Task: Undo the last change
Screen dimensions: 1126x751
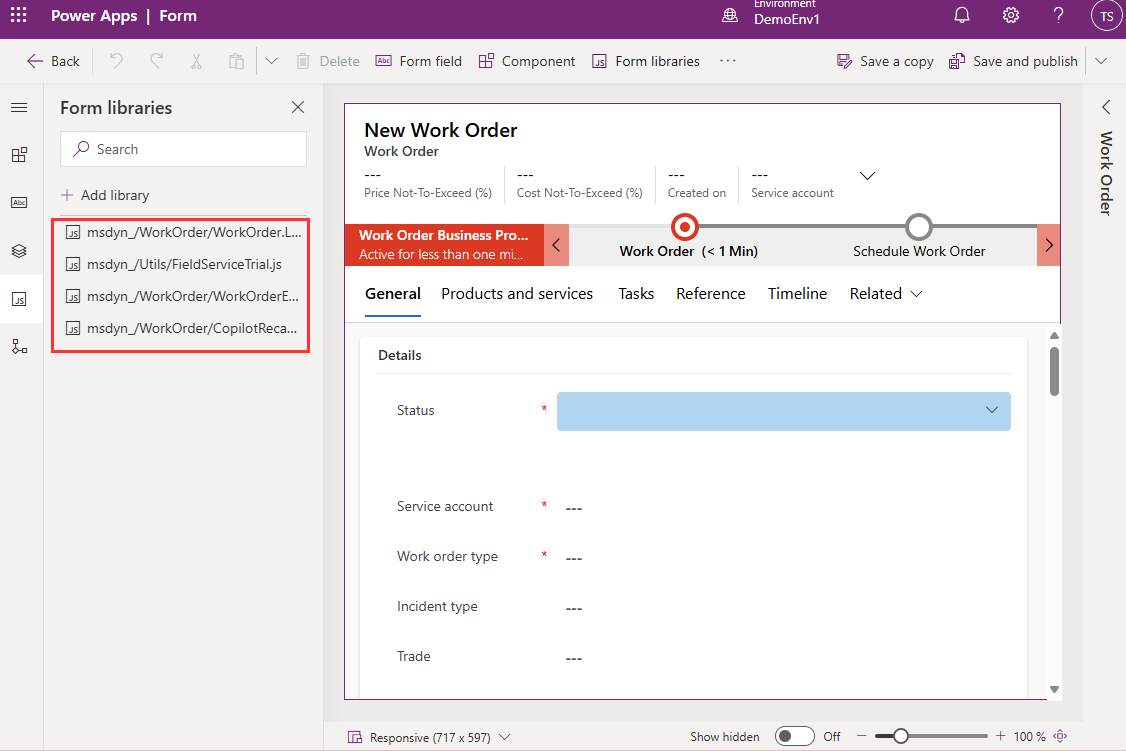Action: pos(116,61)
